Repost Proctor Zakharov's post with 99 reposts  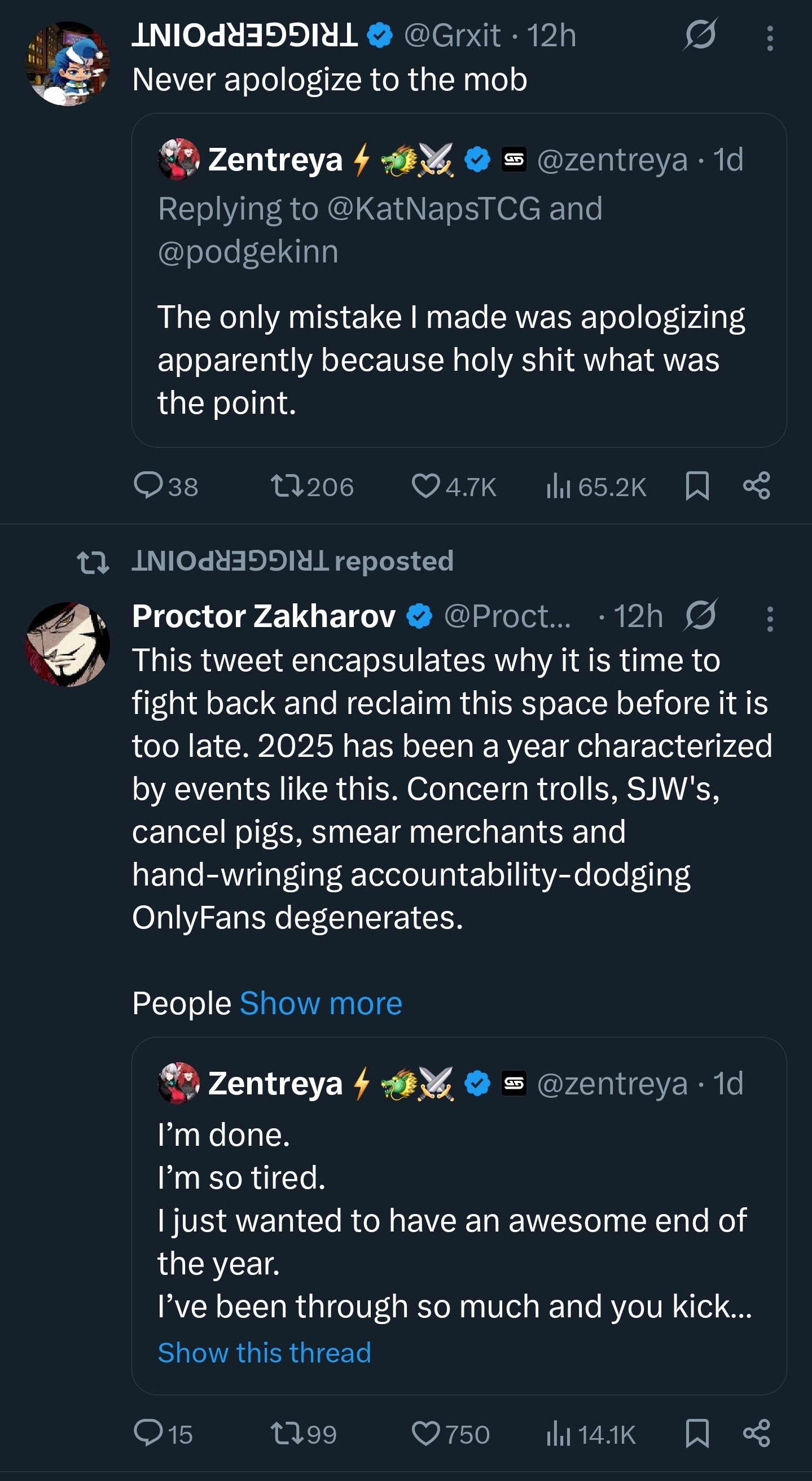[x=287, y=1432]
